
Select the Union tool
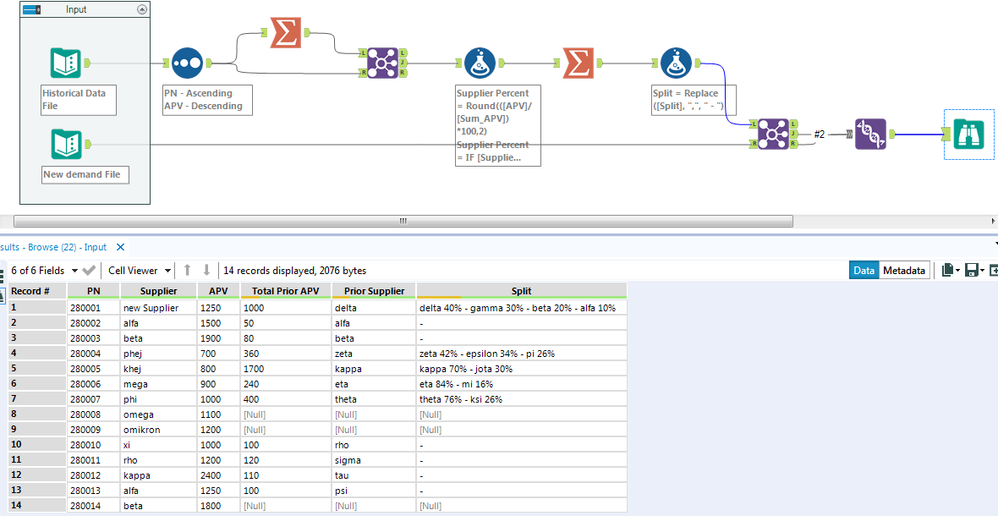[871, 134]
